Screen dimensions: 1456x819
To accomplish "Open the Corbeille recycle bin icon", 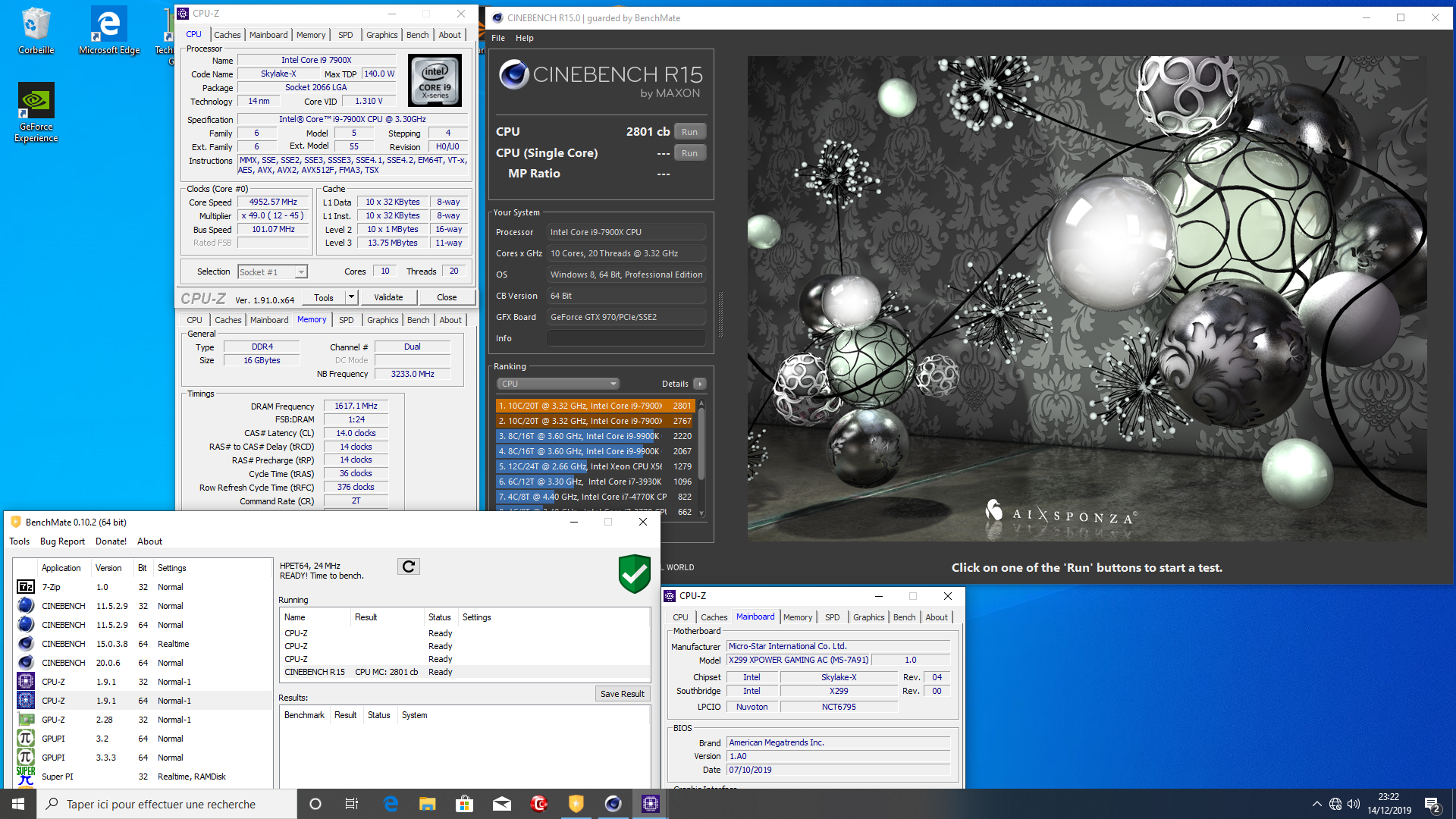I will pyautogui.click(x=36, y=30).
